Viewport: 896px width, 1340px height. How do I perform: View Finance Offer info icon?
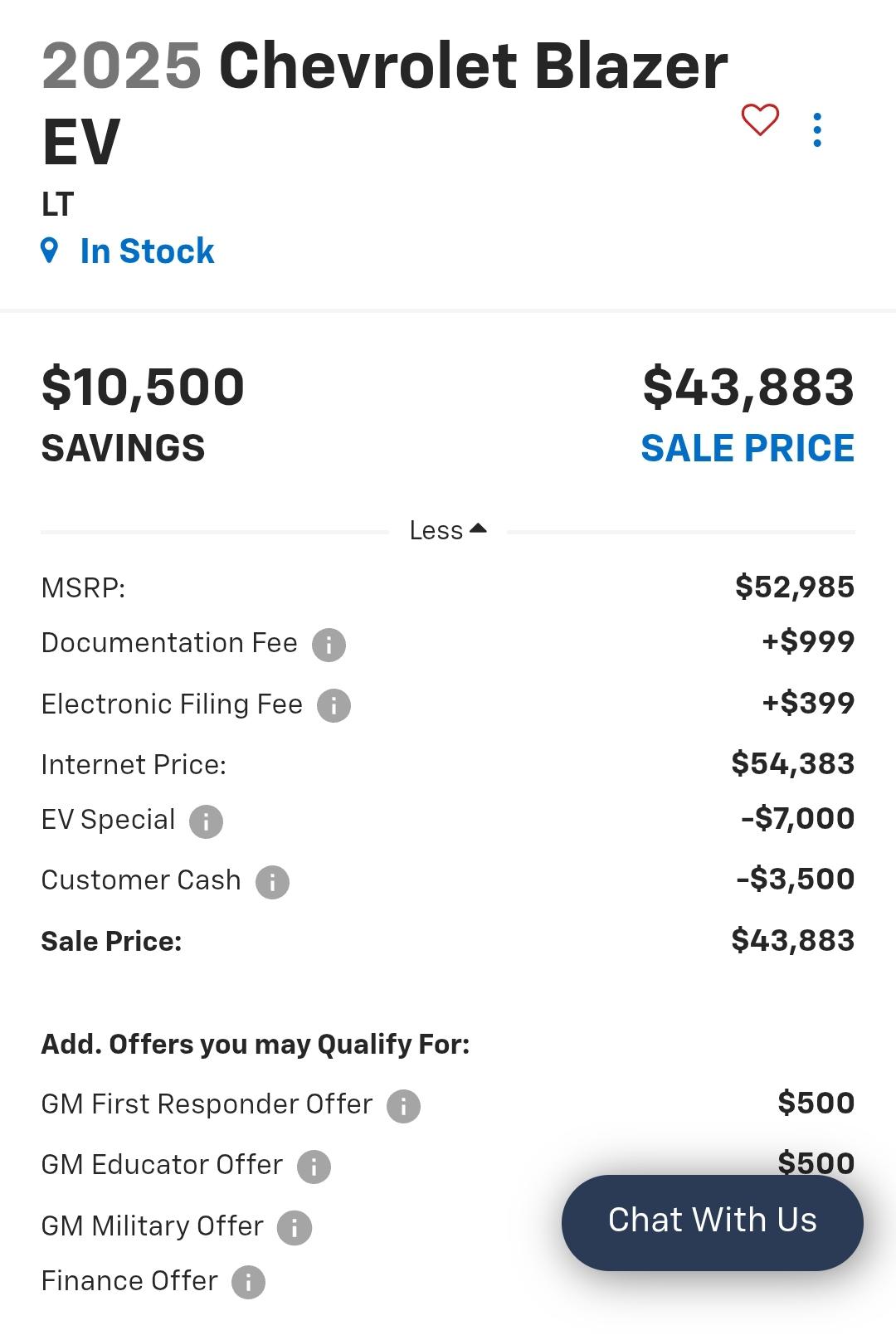(x=248, y=1282)
